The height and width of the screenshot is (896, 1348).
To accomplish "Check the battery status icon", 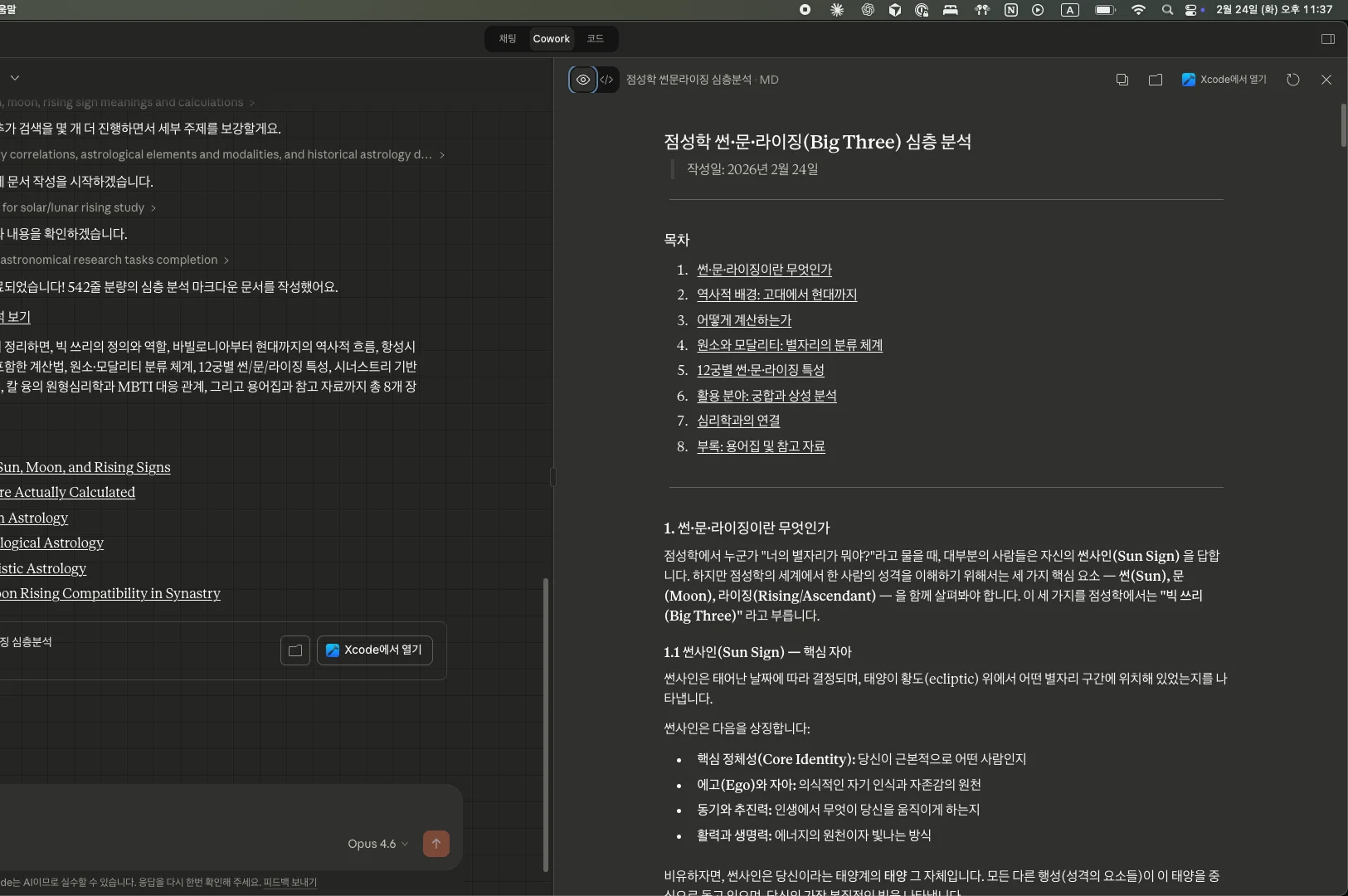I will [1106, 10].
